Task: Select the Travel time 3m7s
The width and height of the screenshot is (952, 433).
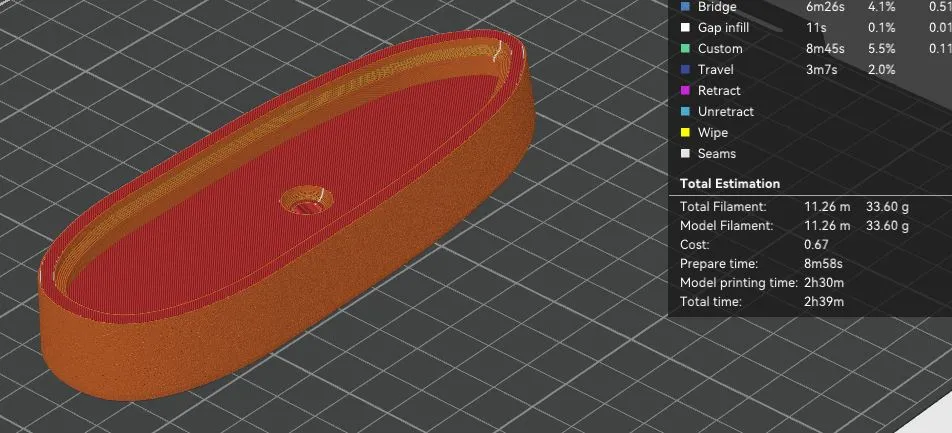Action: click(x=821, y=70)
